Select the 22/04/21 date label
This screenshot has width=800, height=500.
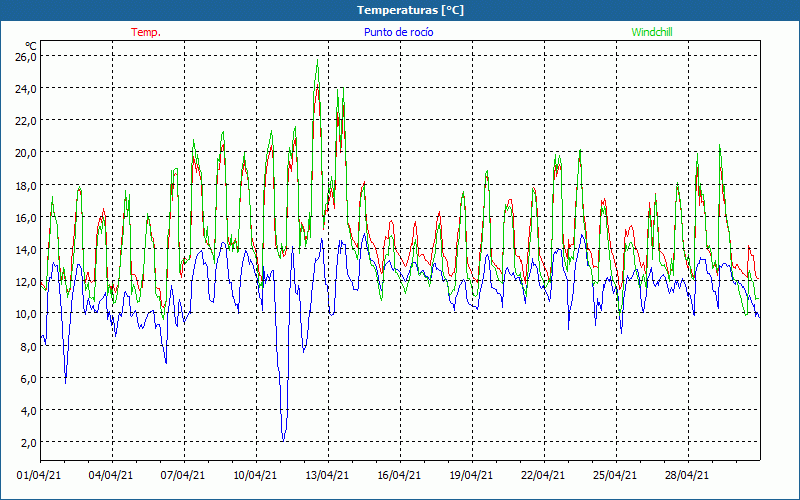(543, 475)
